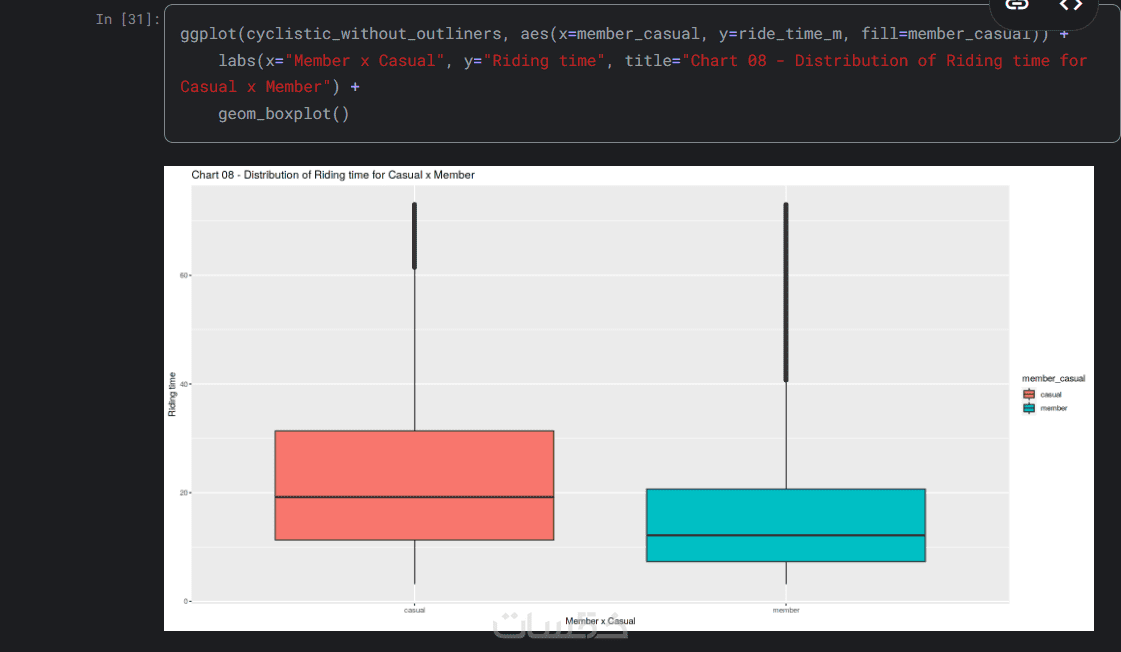Click the "member_casual" legend title
Viewport: 1121px width, 652px height.
(1053, 379)
